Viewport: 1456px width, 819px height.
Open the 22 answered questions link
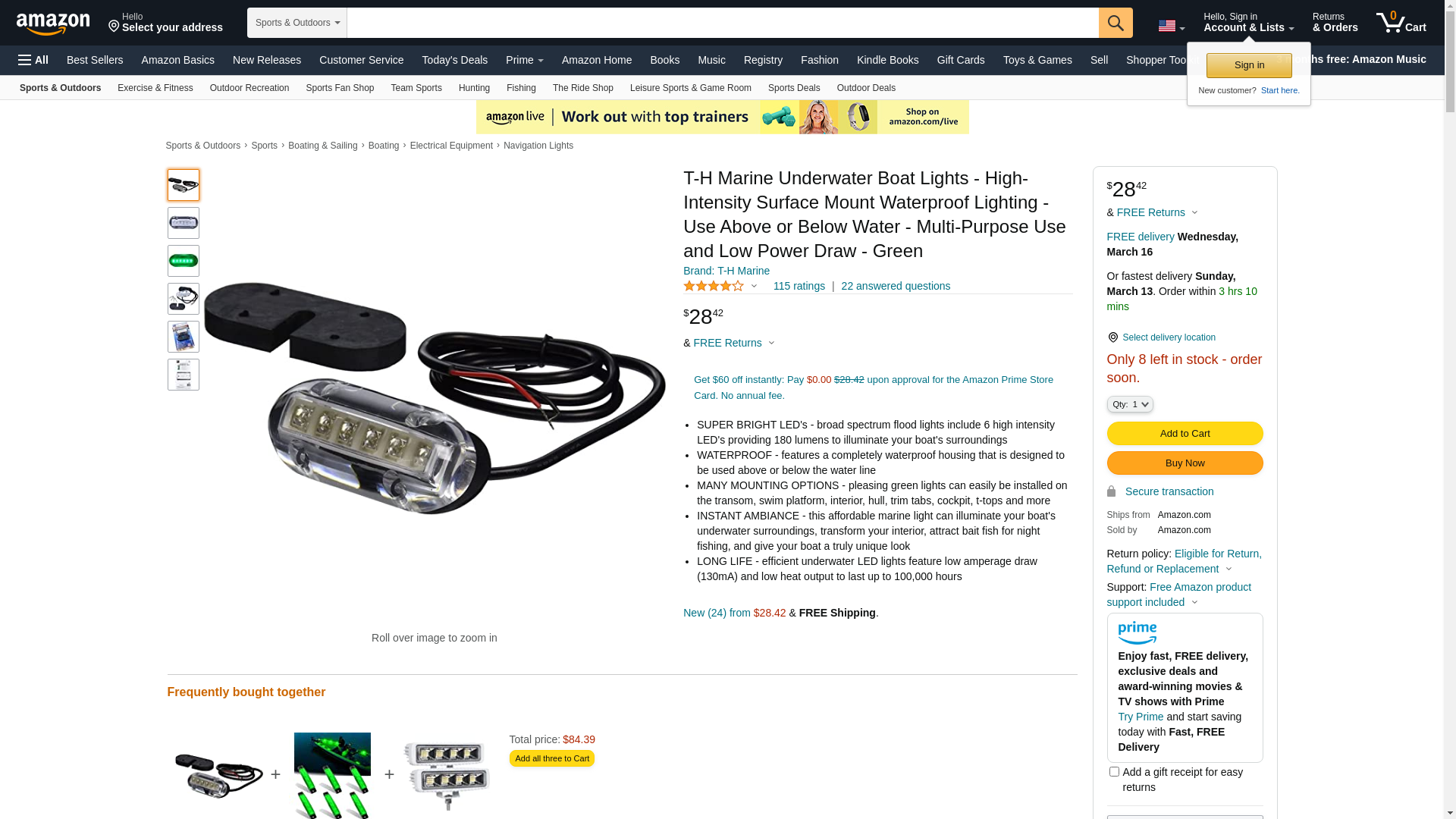(x=896, y=286)
